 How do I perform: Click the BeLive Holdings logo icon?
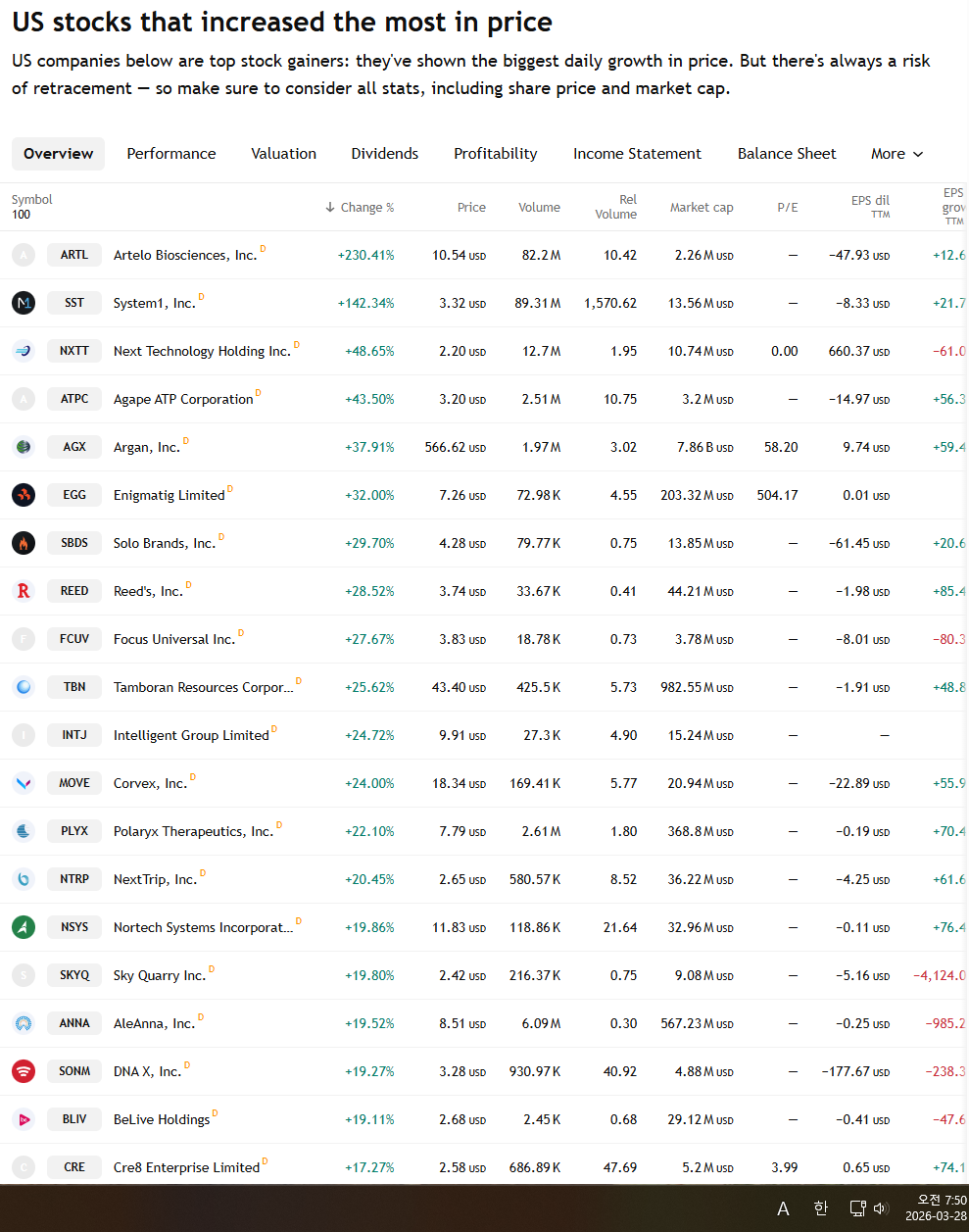[x=24, y=1119]
